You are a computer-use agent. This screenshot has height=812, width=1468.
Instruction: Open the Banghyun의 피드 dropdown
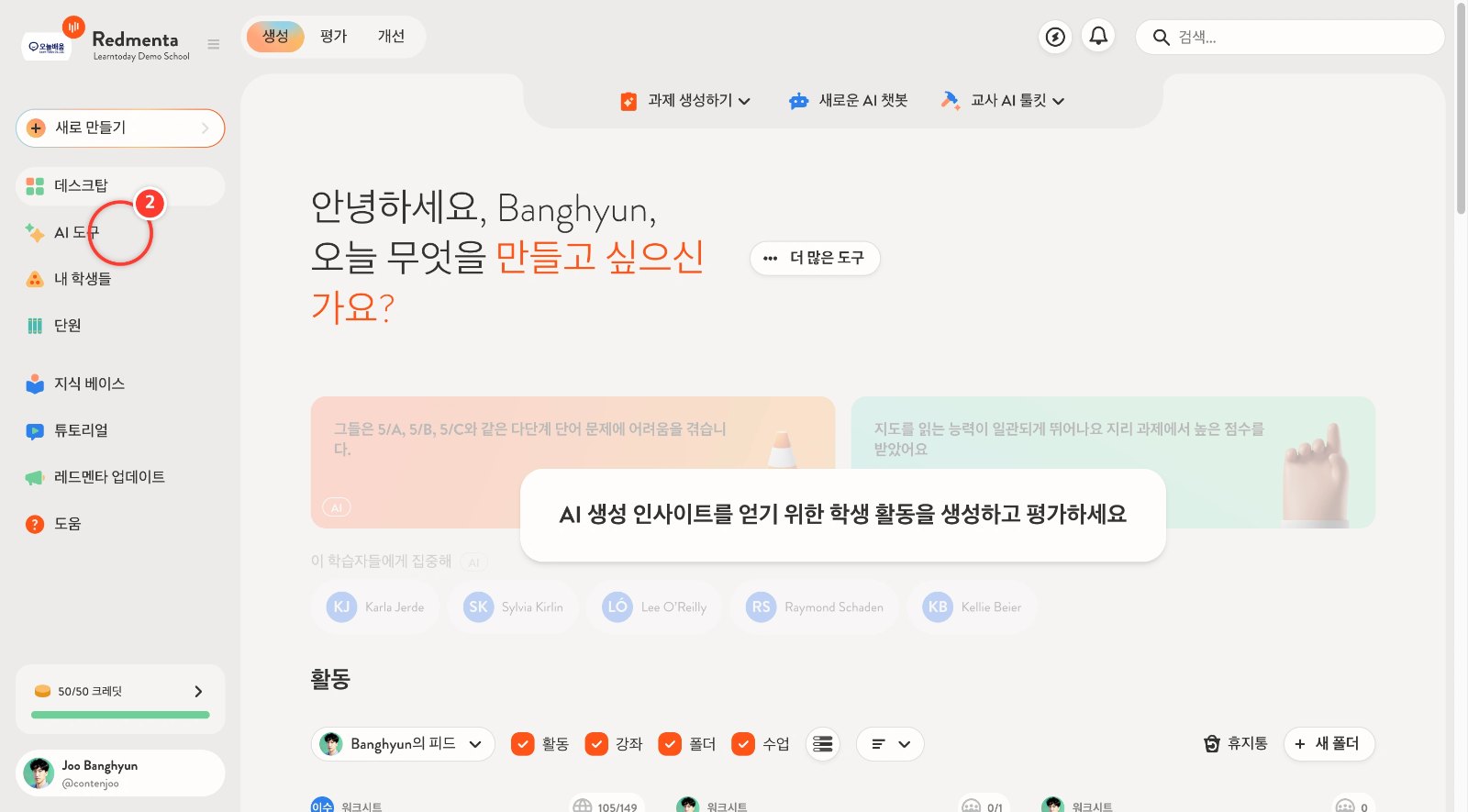[403, 744]
